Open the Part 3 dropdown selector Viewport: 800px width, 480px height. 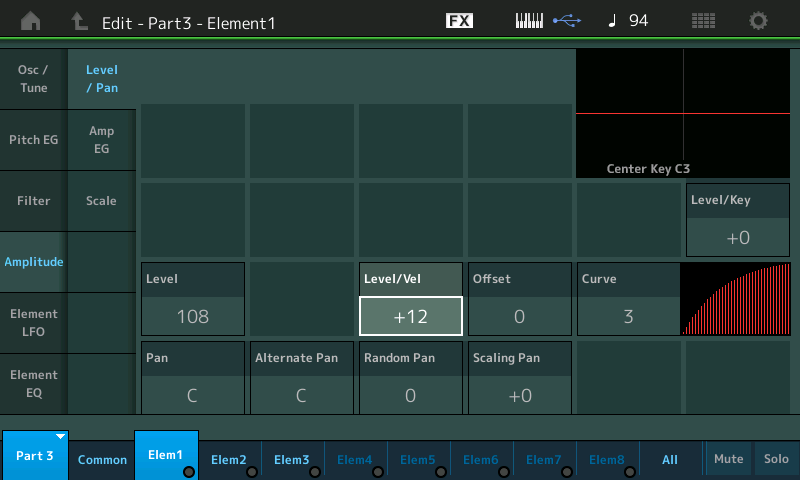pos(35,456)
